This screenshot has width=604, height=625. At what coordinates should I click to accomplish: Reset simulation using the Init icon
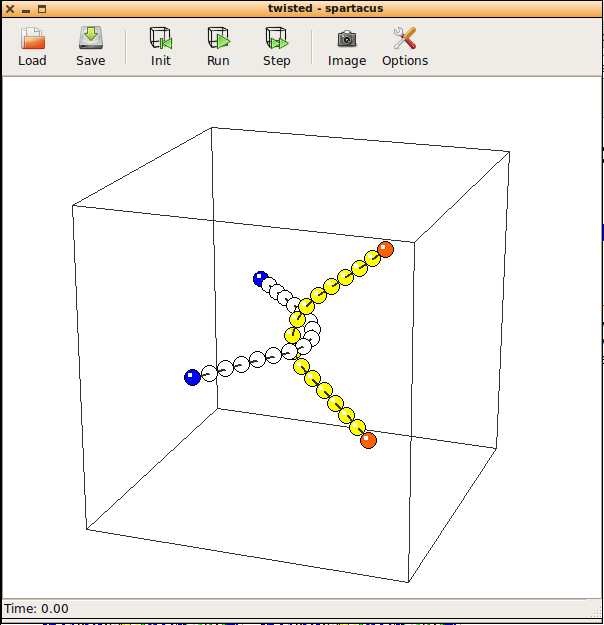click(161, 38)
